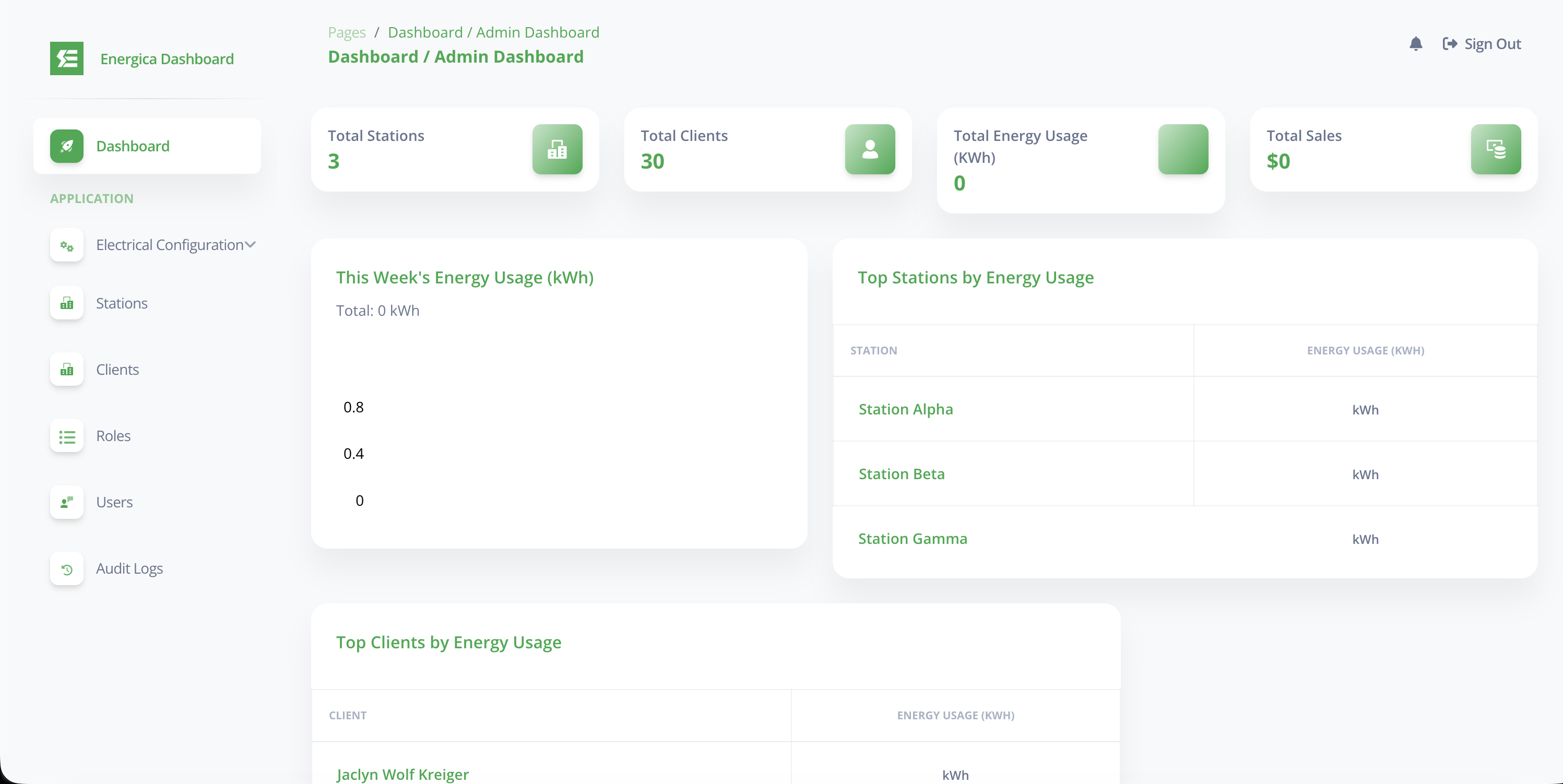Click the Energica Dashboard logo icon
This screenshot has height=784, width=1563.
pyautogui.click(x=67, y=58)
